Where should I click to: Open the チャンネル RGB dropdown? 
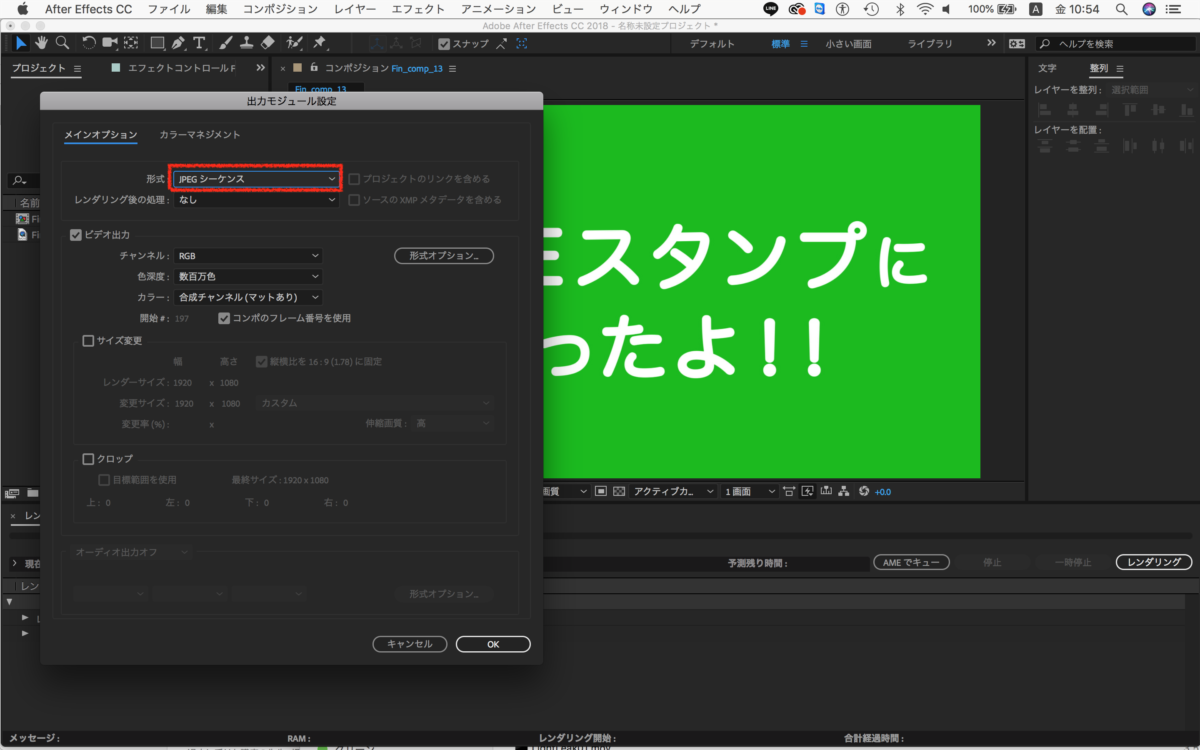248,256
